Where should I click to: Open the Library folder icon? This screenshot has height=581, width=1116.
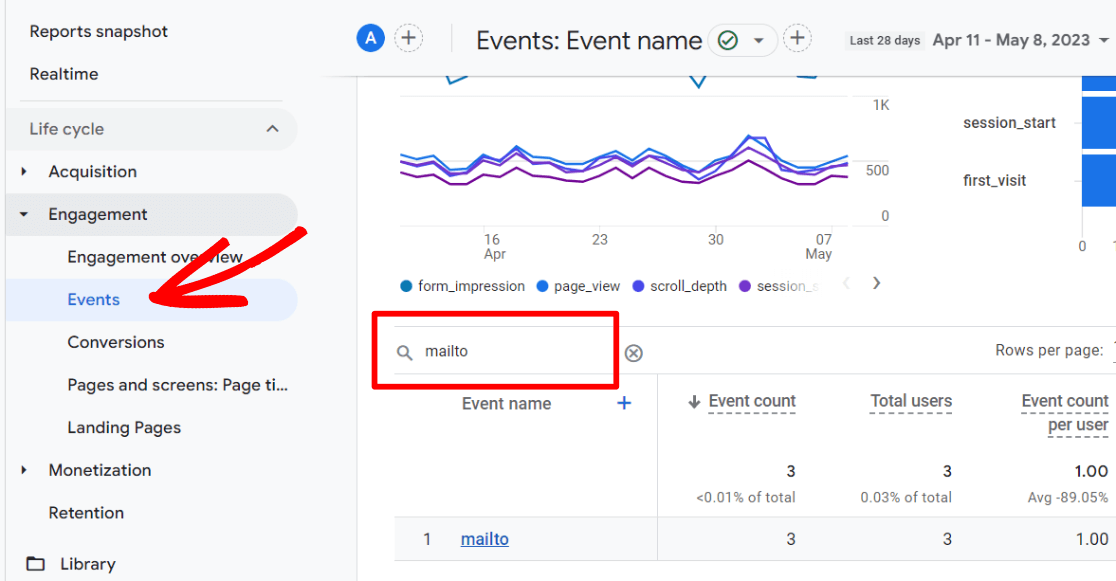coord(36,564)
